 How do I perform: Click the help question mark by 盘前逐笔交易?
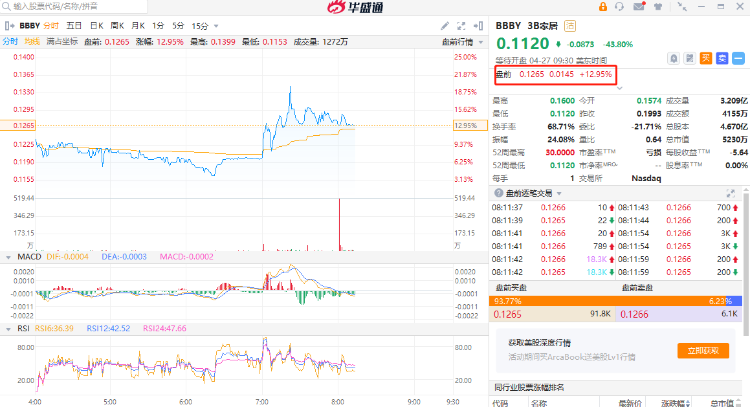[x=498, y=193]
